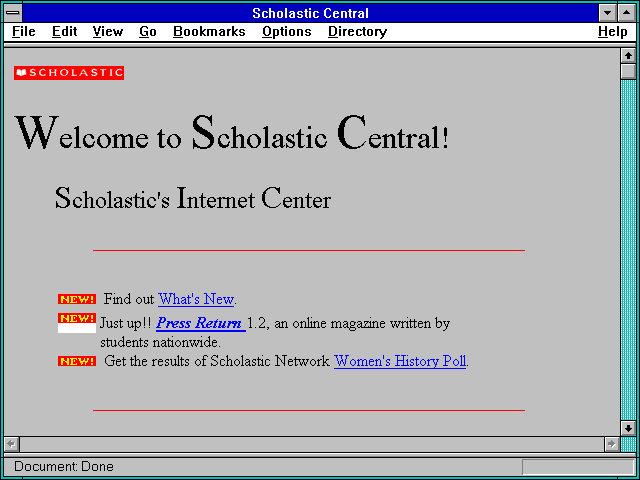Maximize the Scholastic Central window
Image resolution: width=640 pixels, height=480 pixels.
tap(627, 13)
